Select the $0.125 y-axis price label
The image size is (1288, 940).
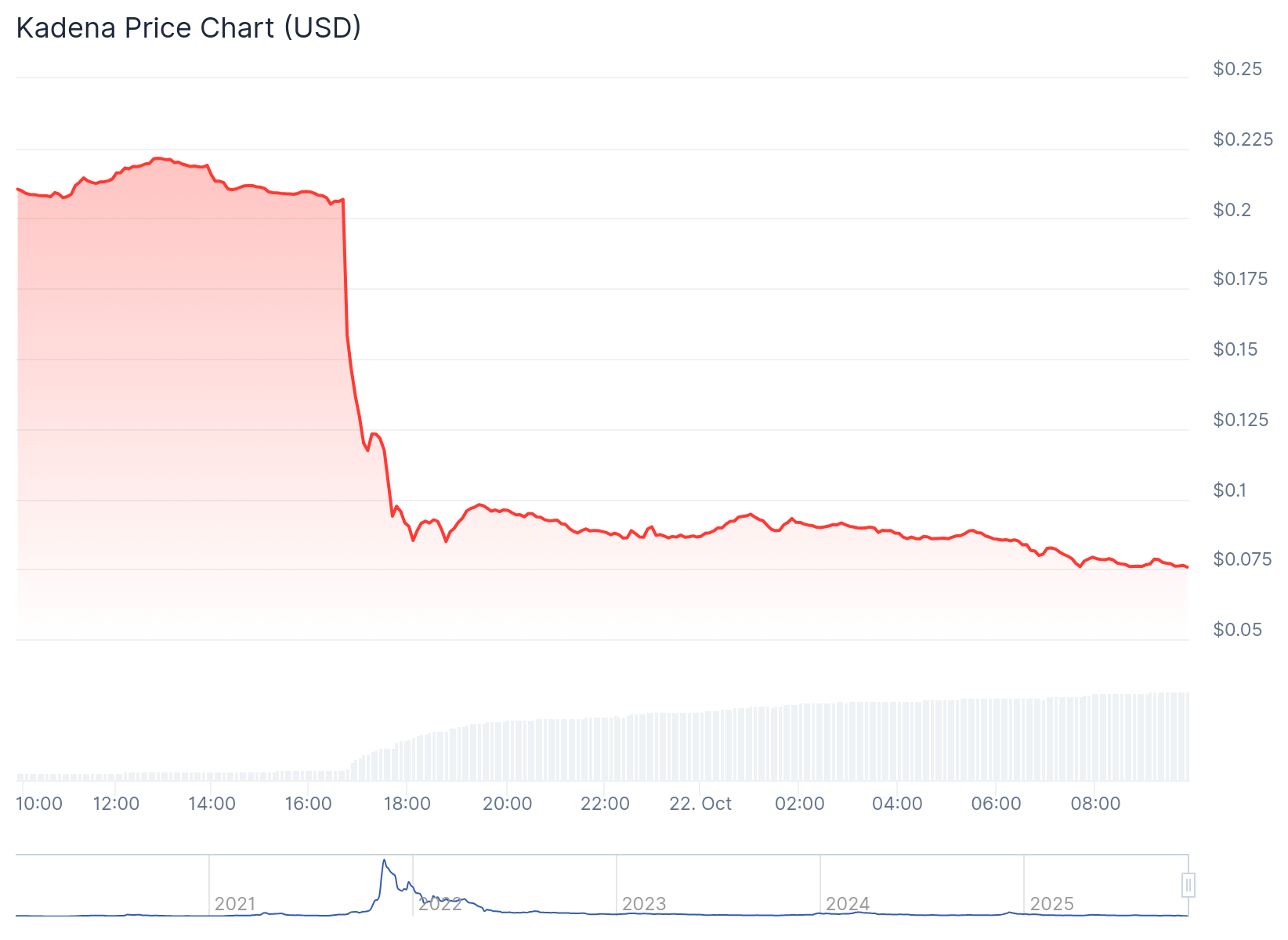(1240, 420)
